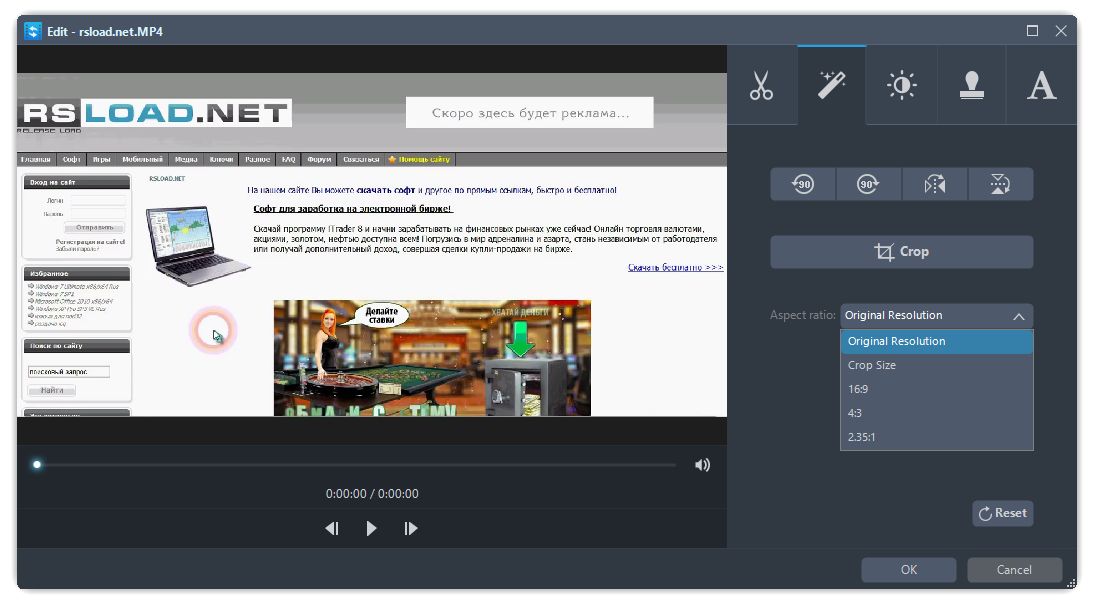
Task: Play the rsload.net.MP4 video
Action: point(371,528)
